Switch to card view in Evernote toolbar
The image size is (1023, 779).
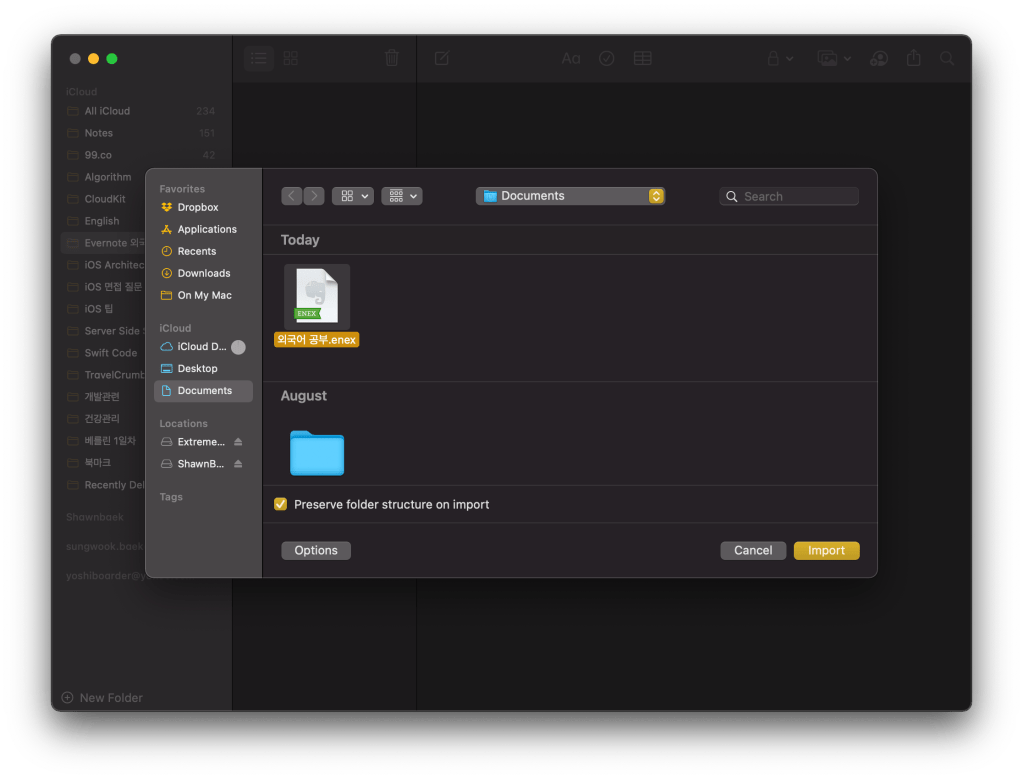290,58
